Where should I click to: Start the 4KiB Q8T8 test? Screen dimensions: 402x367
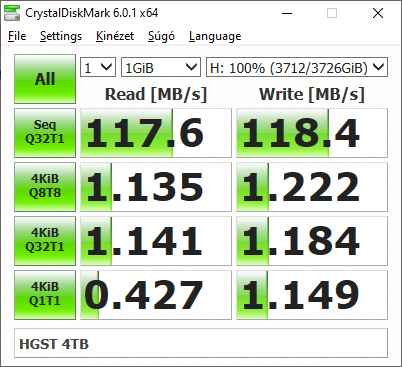tap(45, 187)
